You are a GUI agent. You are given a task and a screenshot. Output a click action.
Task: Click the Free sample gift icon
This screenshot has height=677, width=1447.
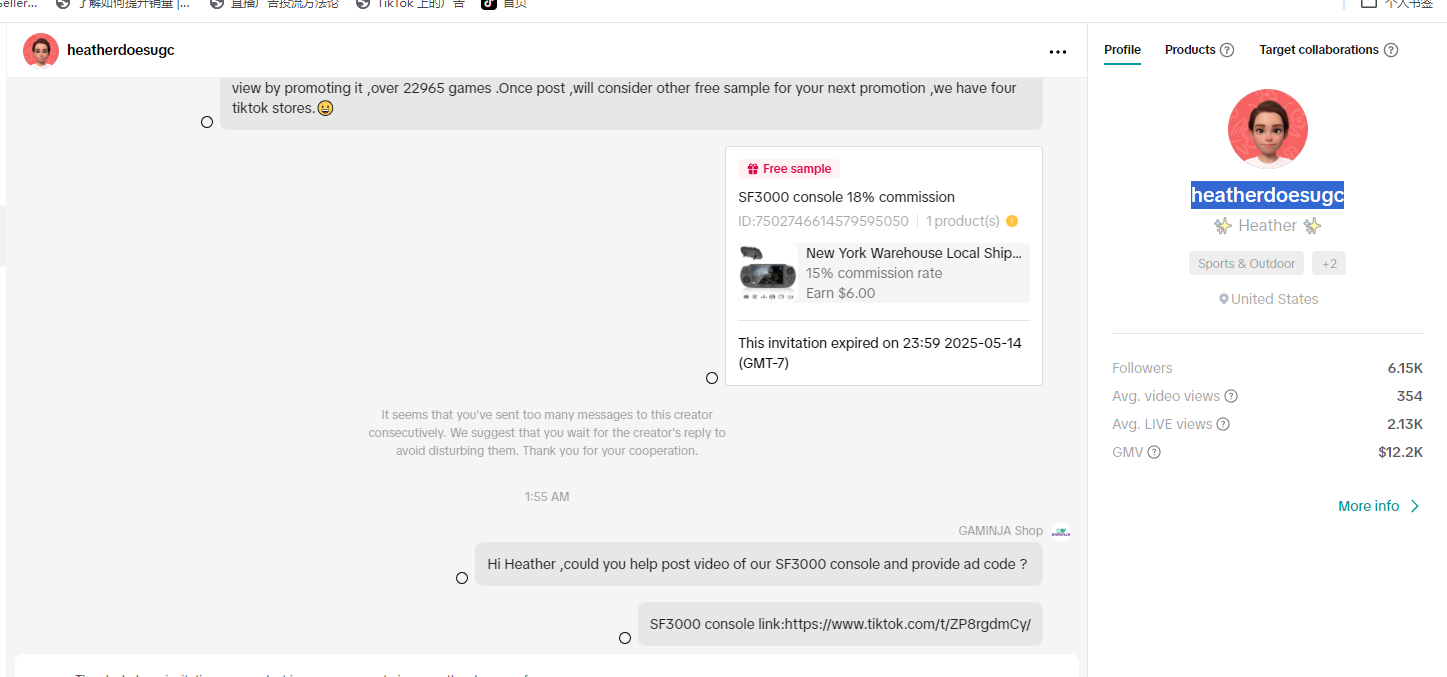(x=752, y=169)
